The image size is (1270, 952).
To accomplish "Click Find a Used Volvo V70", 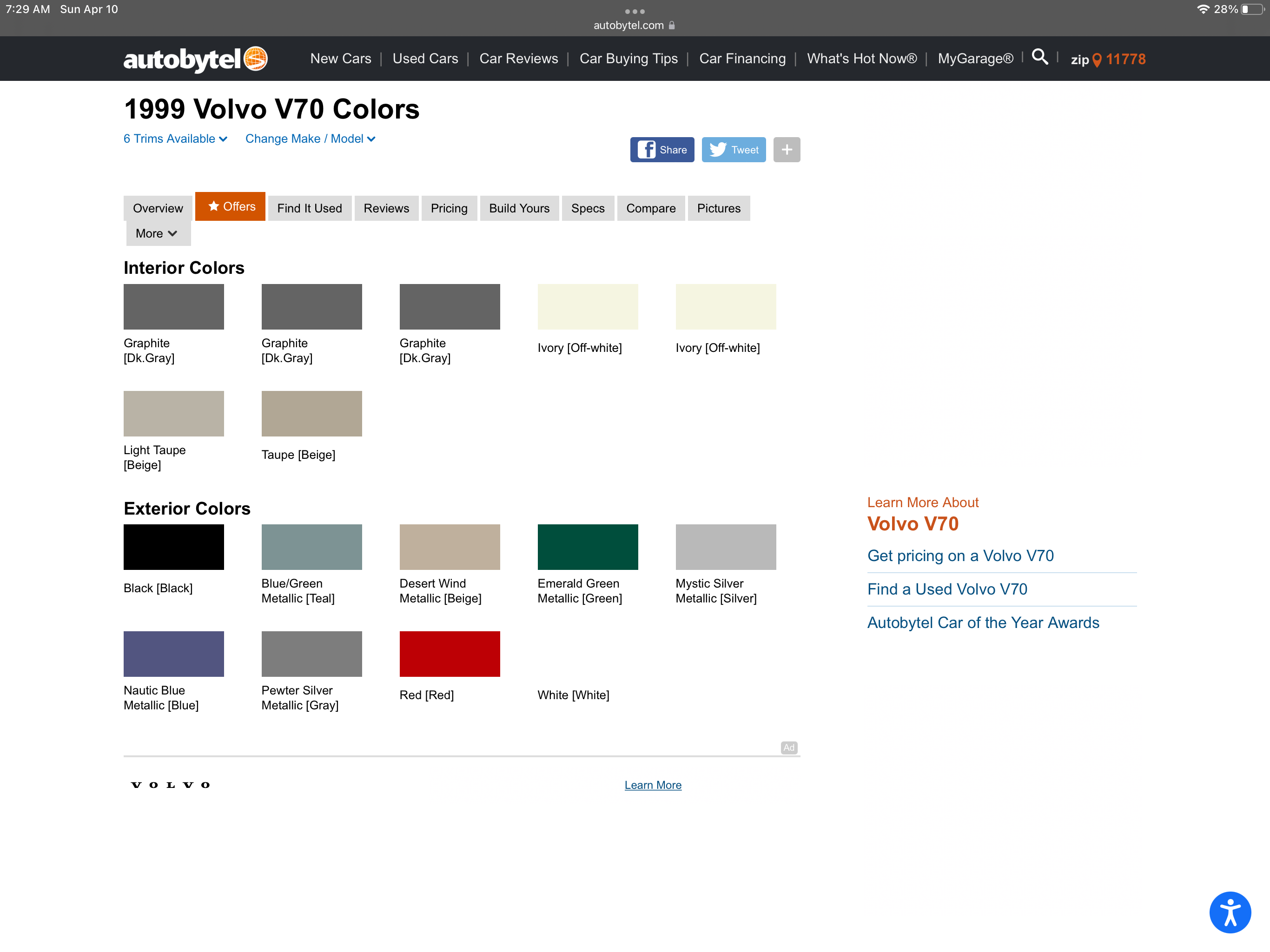I will coord(947,588).
